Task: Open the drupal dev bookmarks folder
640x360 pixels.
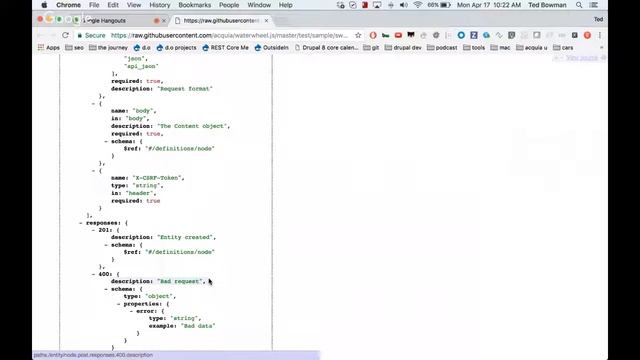Action: (x=403, y=48)
